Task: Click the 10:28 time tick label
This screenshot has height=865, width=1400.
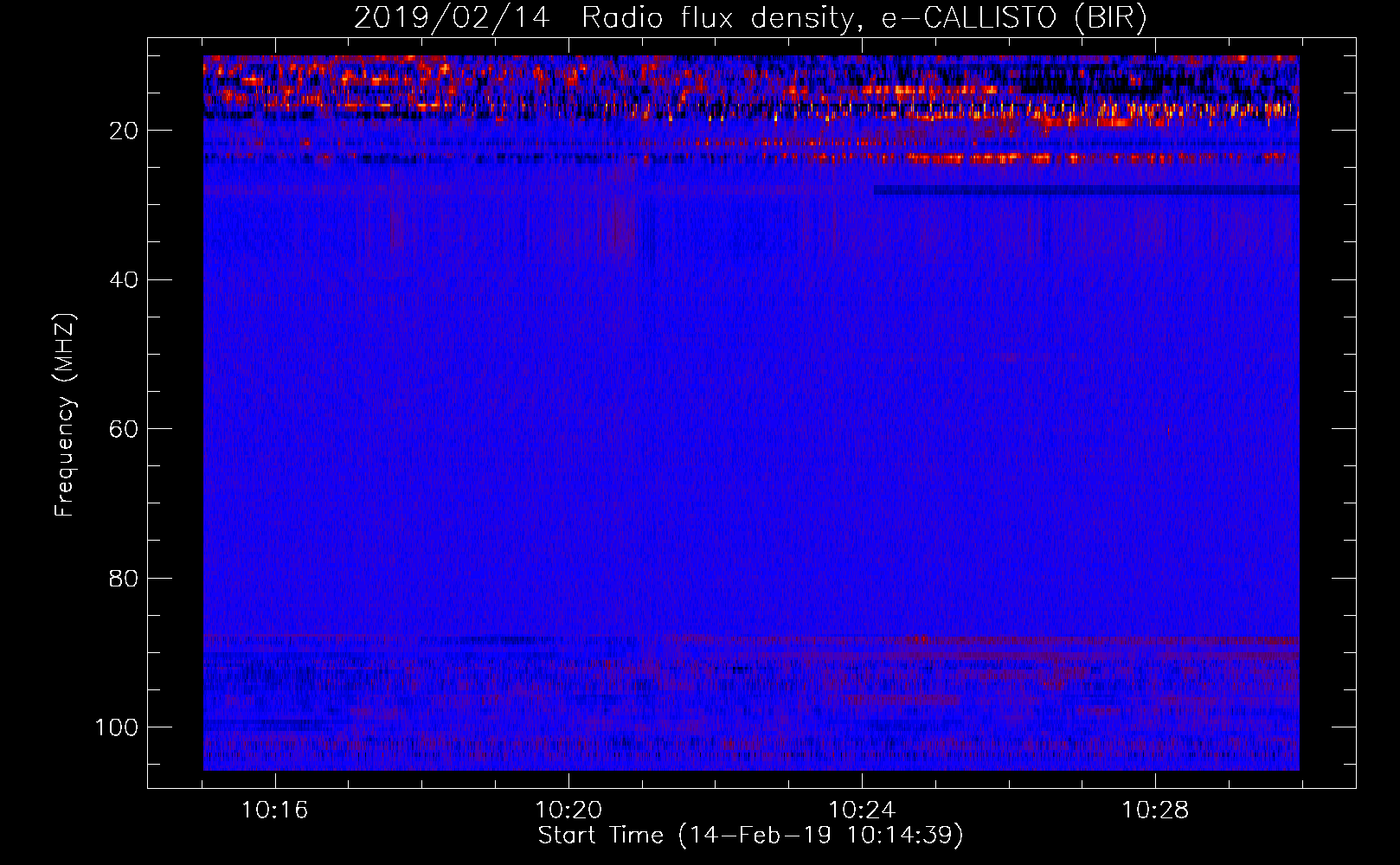Action: 1155,811
